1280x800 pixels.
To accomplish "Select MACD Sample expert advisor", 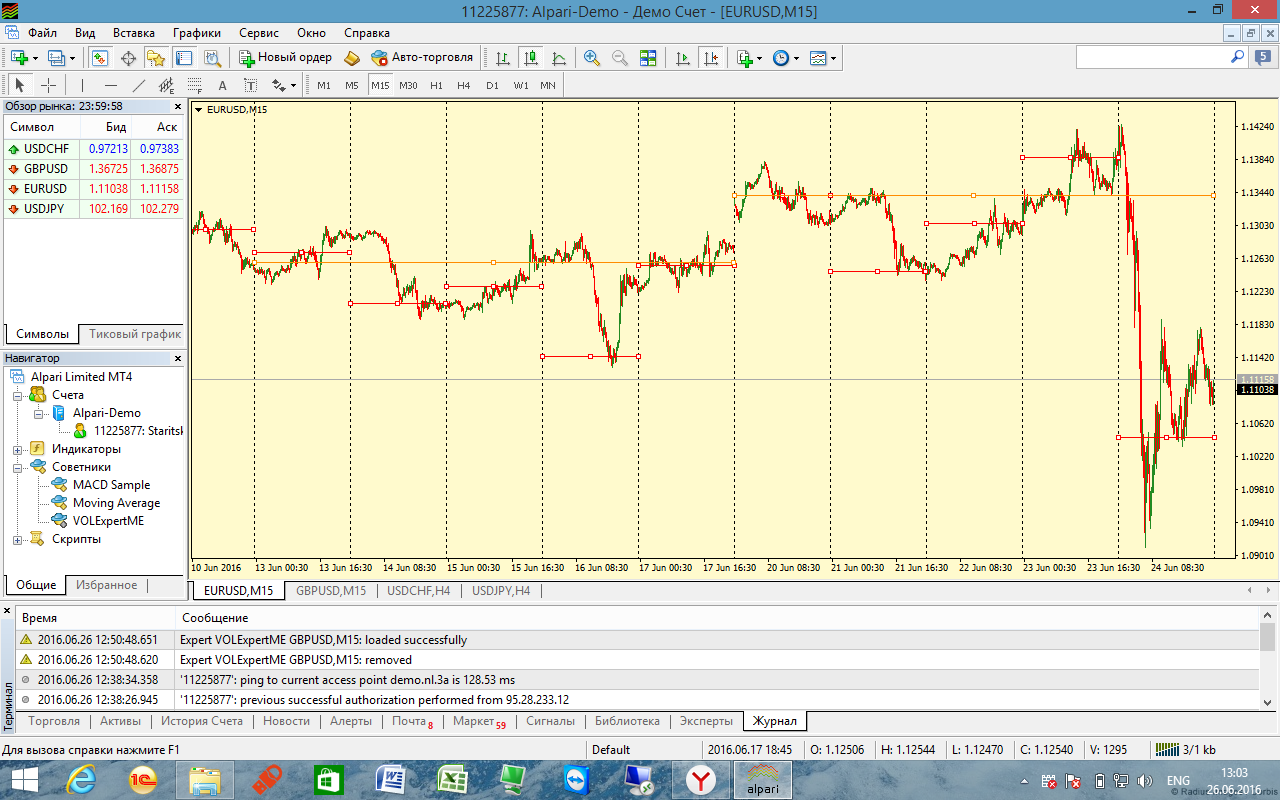I will (111, 485).
